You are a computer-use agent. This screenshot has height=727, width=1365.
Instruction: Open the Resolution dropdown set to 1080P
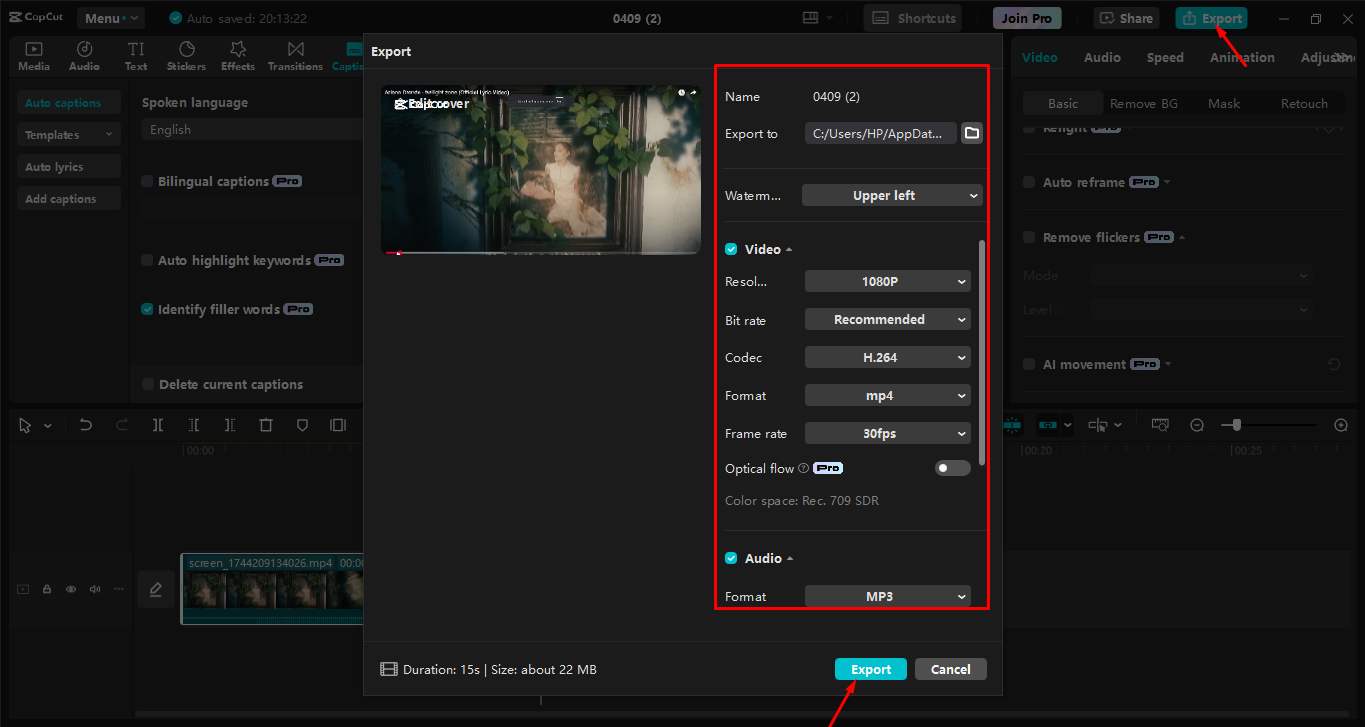[x=887, y=281]
